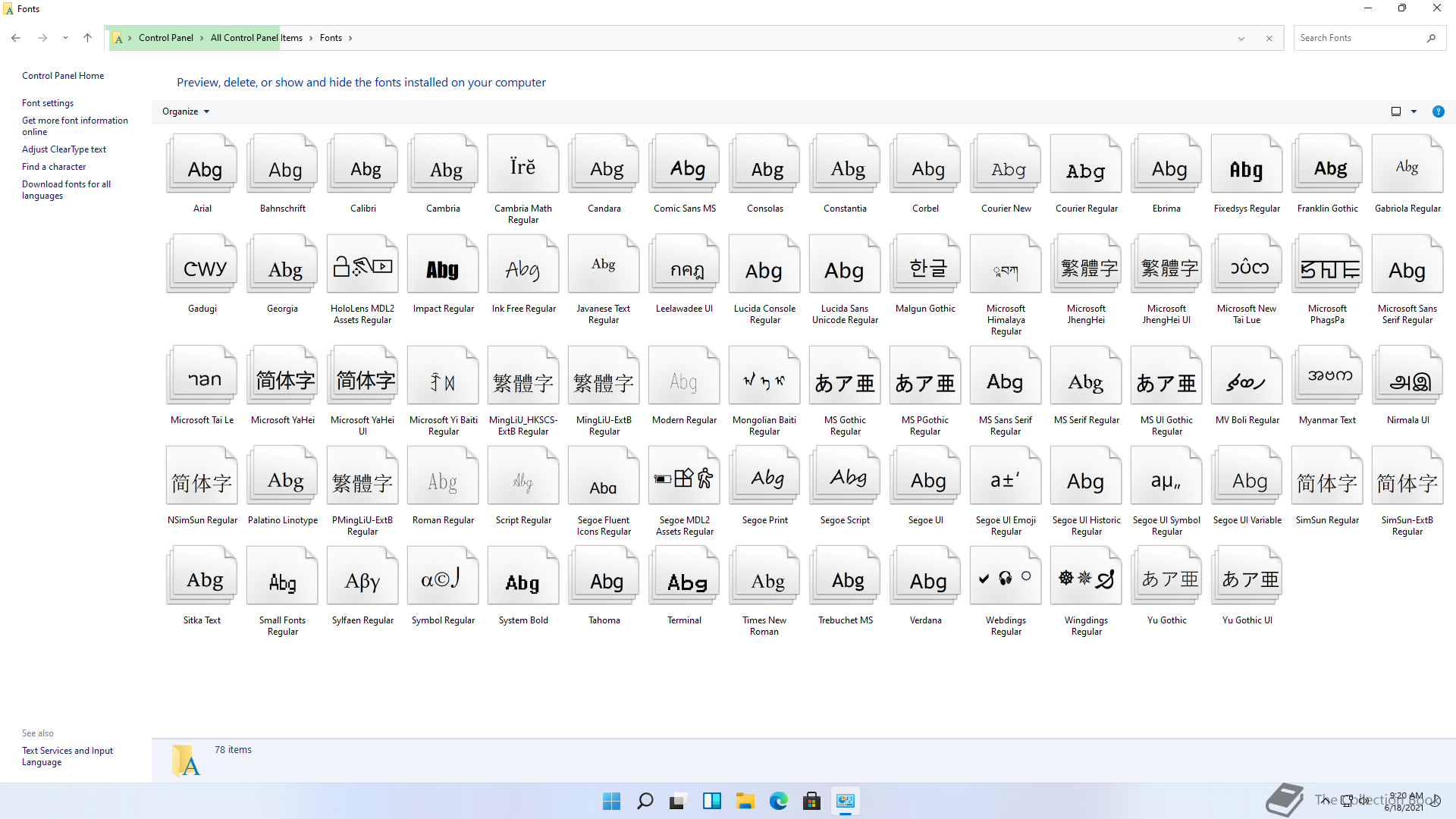
Task: Open Microsoft Edge from taskbar
Action: click(778, 801)
